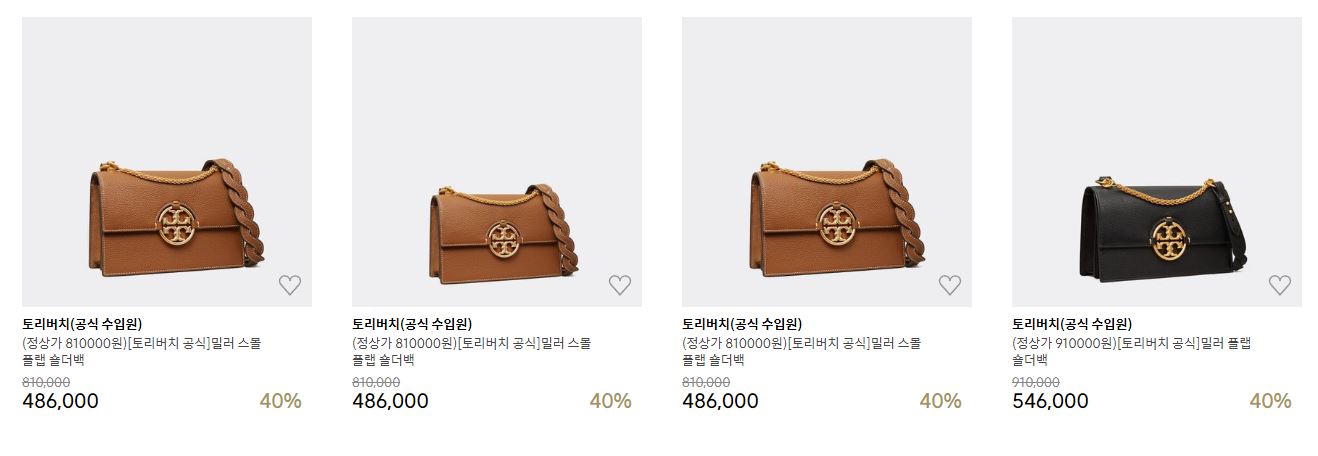Open third 밀러 스몰 플랩 숄더백 title
The image size is (1318, 456).
click(802, 352)
